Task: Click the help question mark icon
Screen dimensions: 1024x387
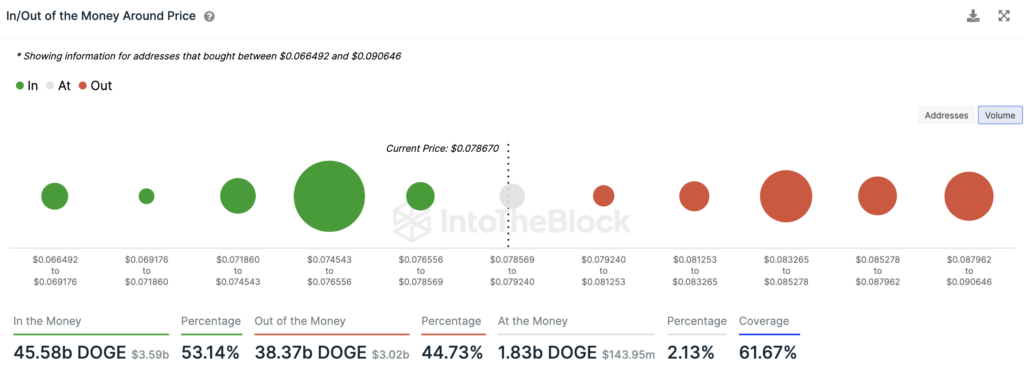Action: click(209, 17)
